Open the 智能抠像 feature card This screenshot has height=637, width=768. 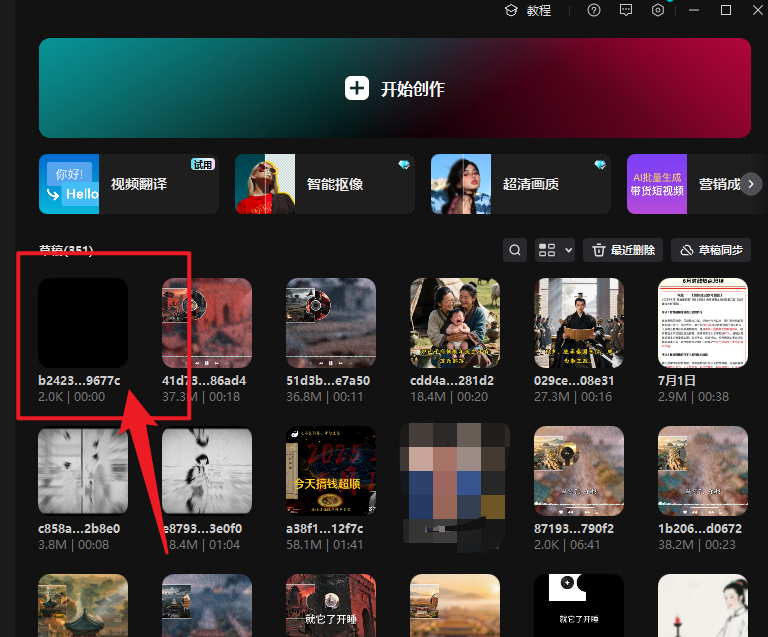point(324,184)
